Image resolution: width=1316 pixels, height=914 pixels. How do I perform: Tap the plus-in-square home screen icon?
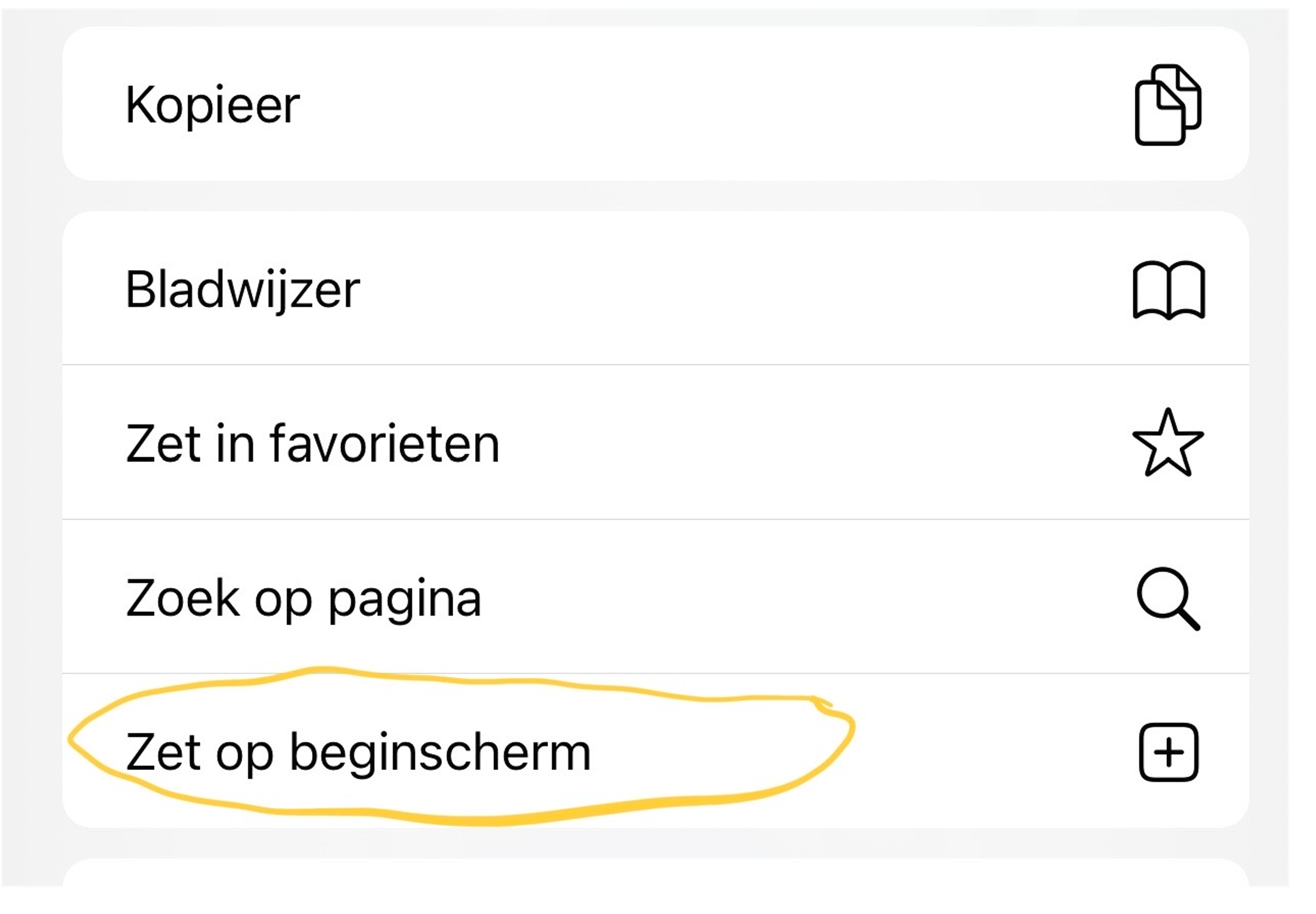pos(1168,752)
